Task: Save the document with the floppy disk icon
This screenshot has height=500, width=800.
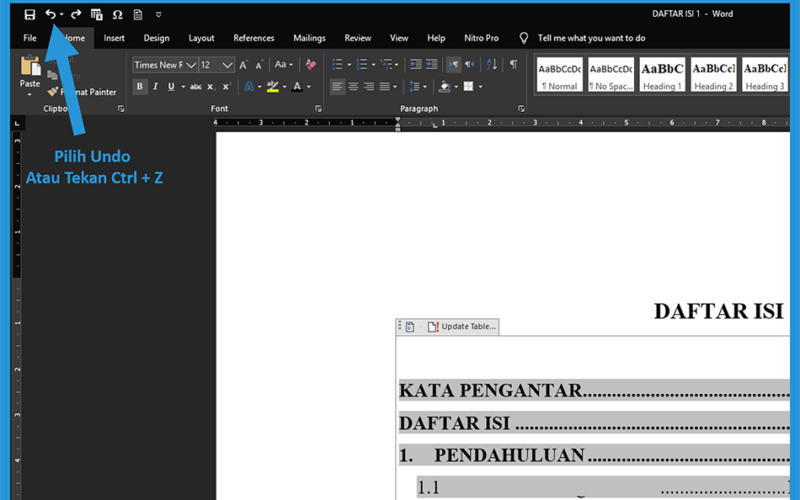Action: click(30, 14)
